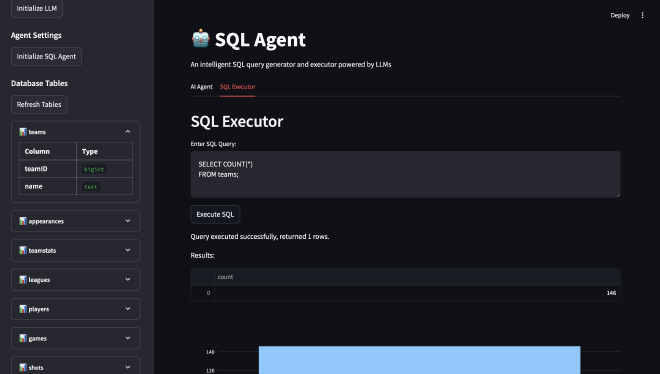
Task: Click the appearances table chart icon
Action: [23, 221]
